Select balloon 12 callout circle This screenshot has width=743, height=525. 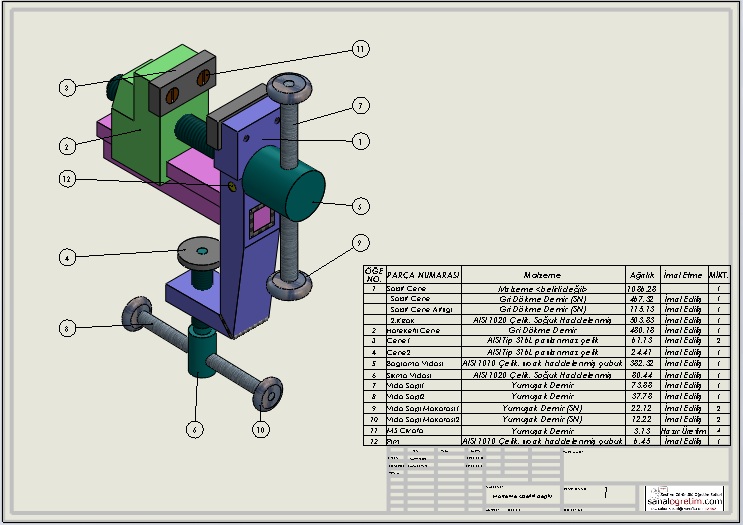pyautogui.click(x=67, y=179)
